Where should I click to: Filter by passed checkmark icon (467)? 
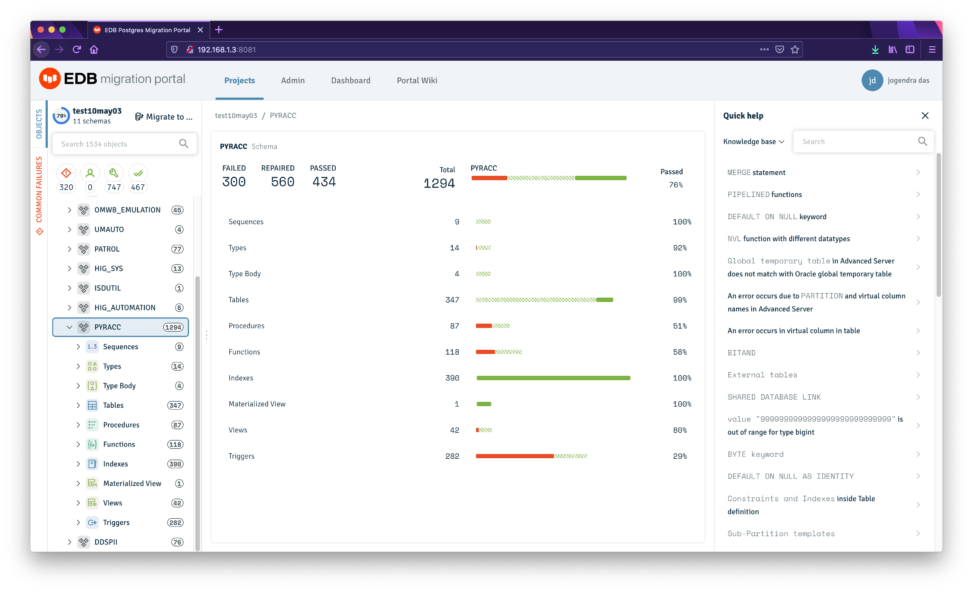[x=138, y=173]
